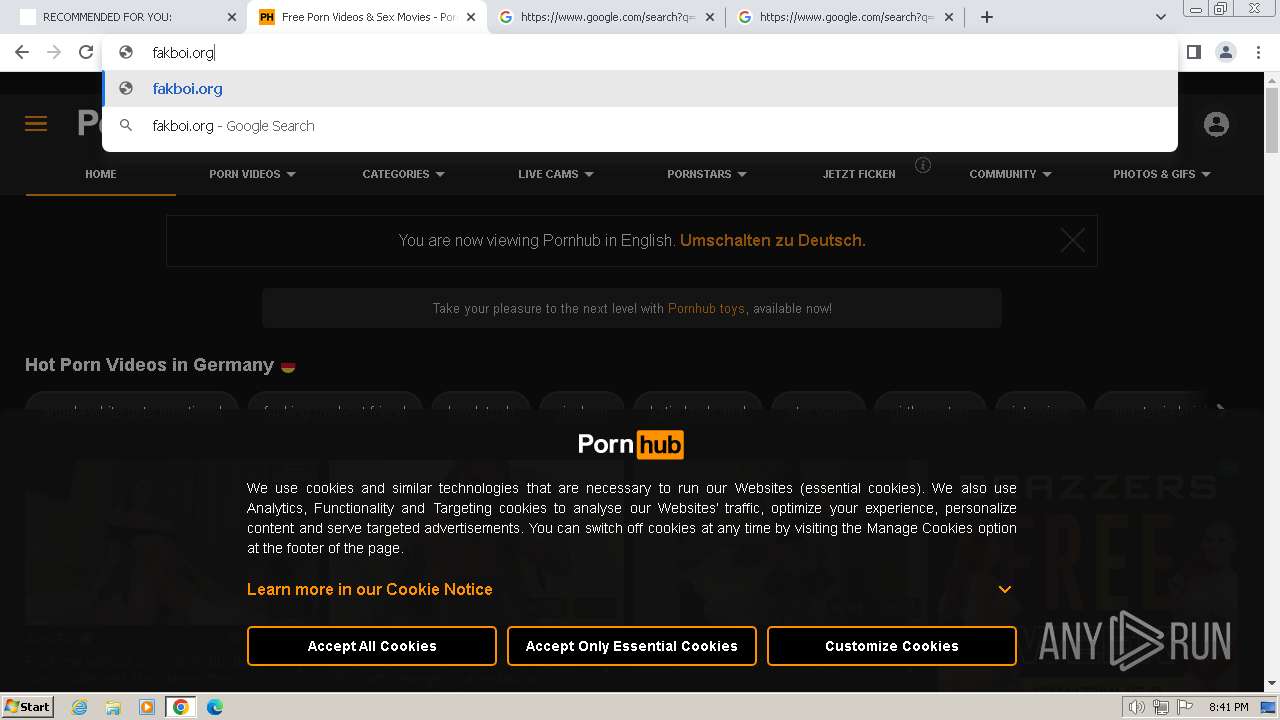Viewport: 1280px width, 720px height.
Task: Switch to the second Google search tab
Action: [x=846, y=17]
